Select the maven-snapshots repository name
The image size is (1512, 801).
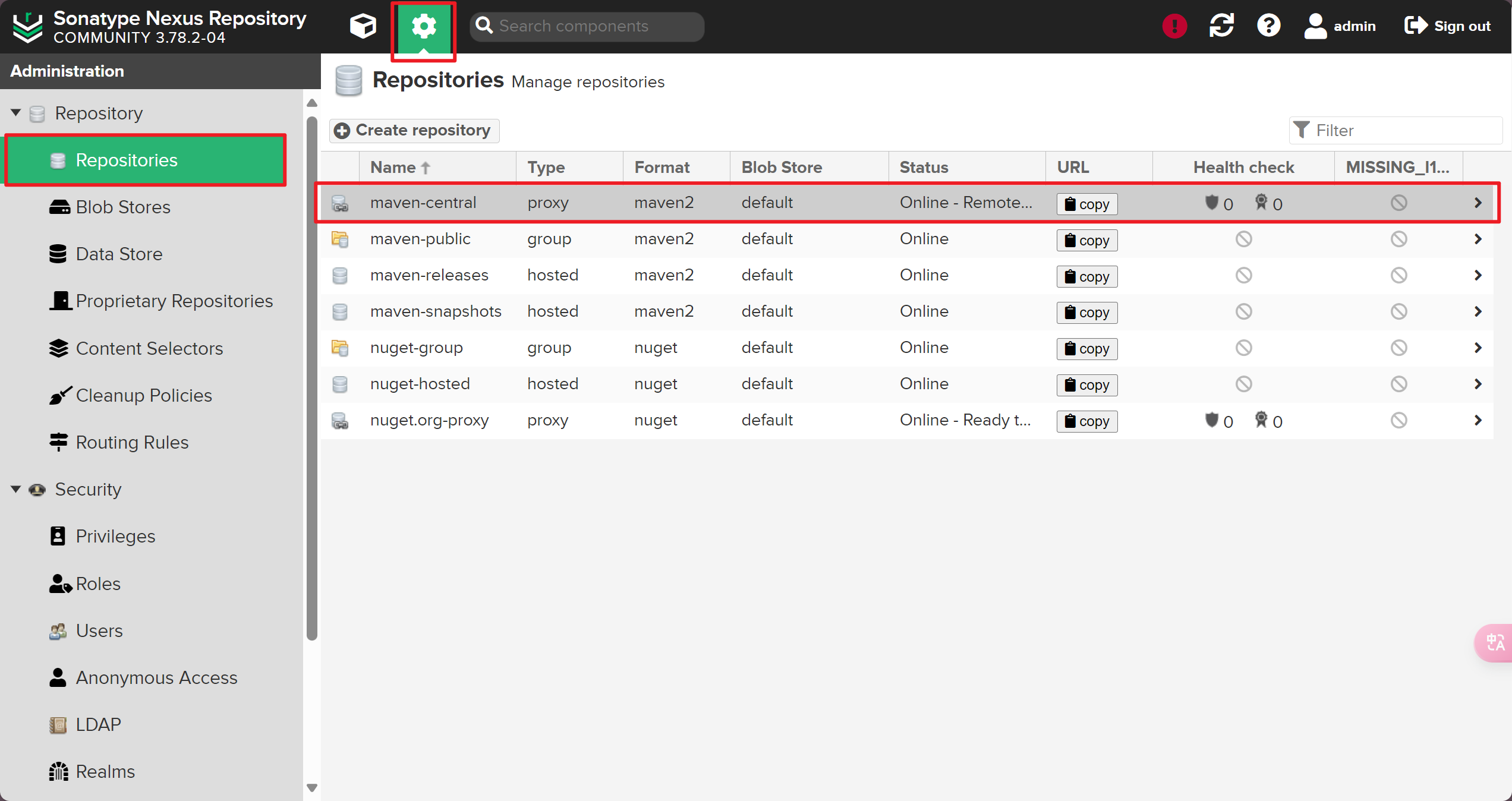click(x=436, y=312)
